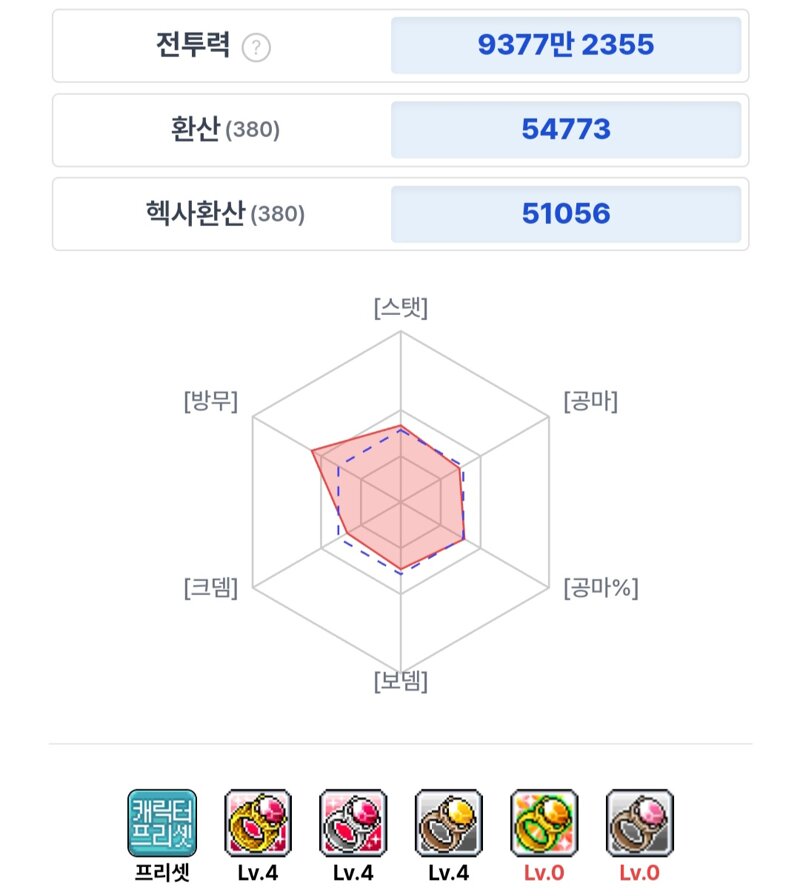The height and width of the screenshot is (896, 800).
Task: Click the 프리셋 label under preset icon
Action: pos(162,873)
